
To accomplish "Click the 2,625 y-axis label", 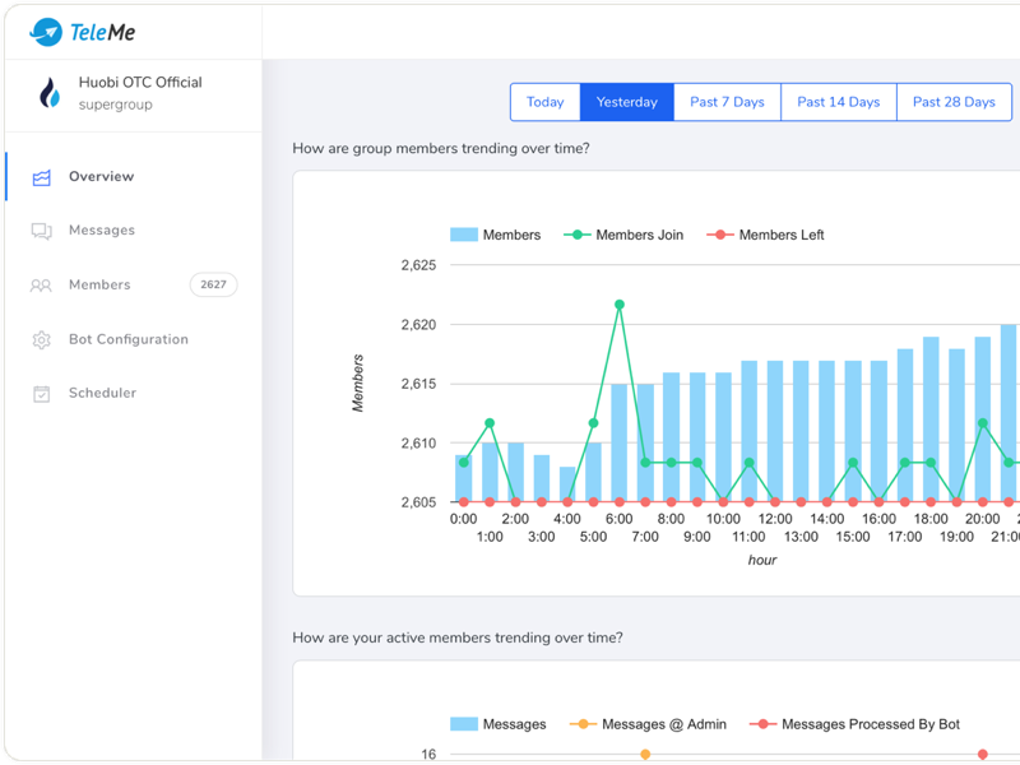I will [418, 265].
